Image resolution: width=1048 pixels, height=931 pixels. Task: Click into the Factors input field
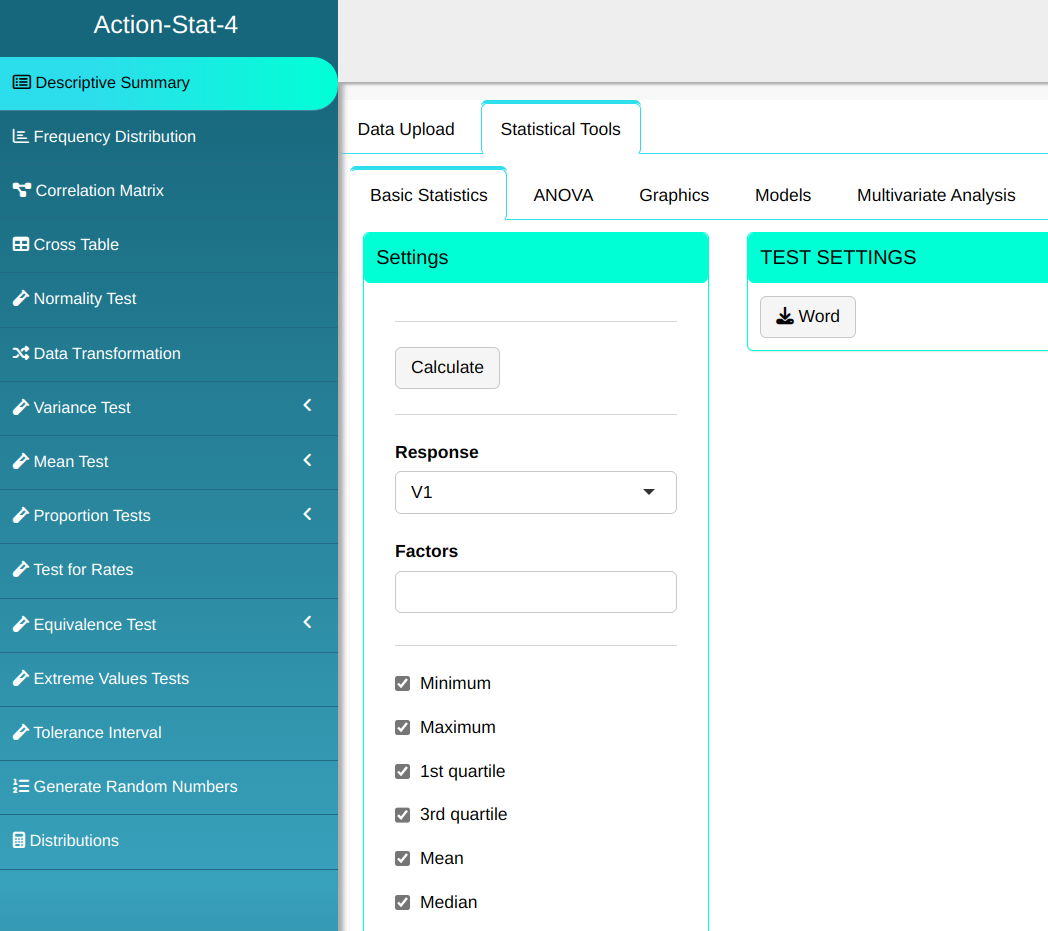click(535, 592)
